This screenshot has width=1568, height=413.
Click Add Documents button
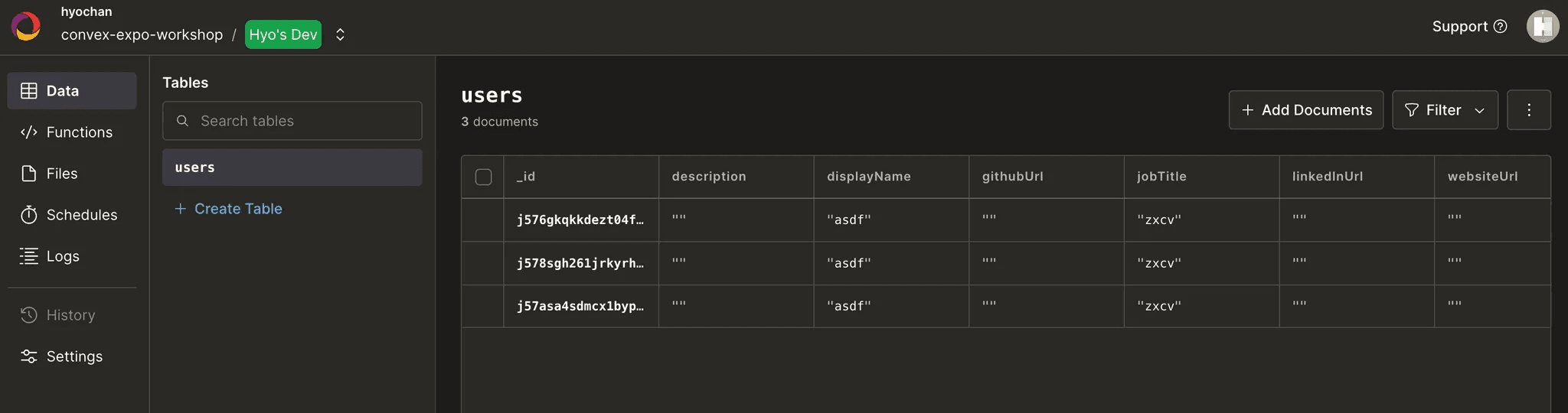[1305, 110]
